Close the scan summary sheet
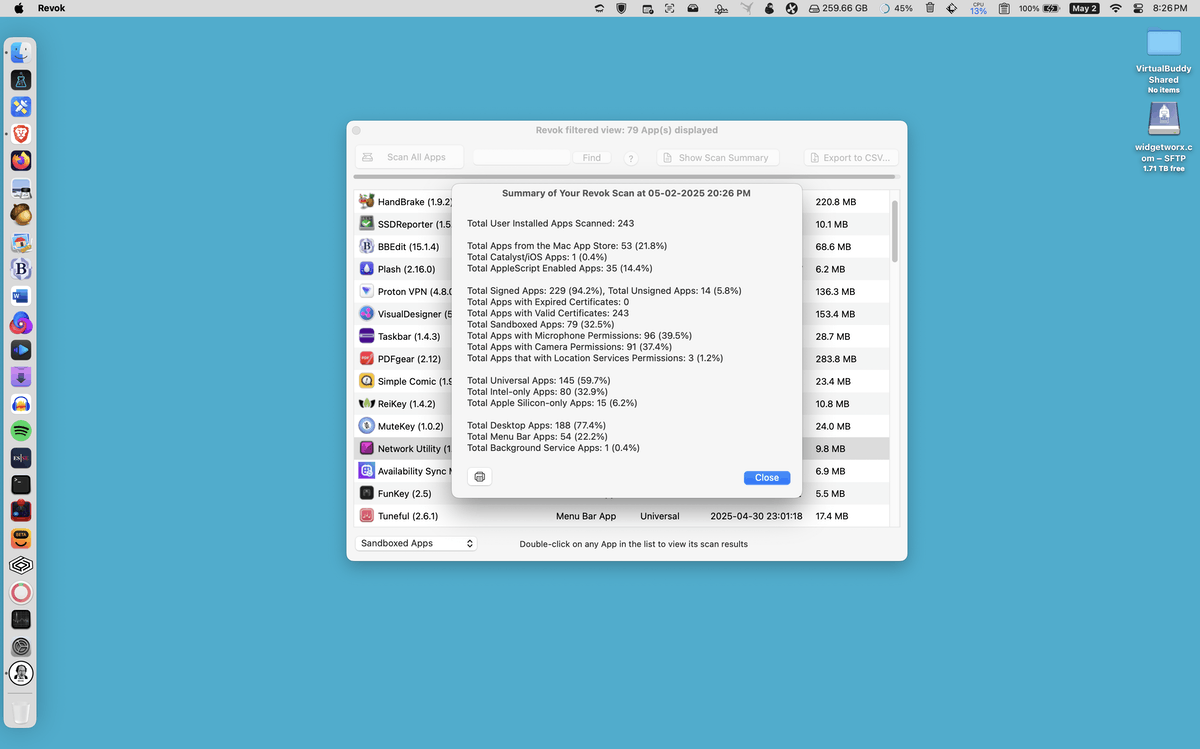This screenshot has width=1200, height=749. click(767, 478)
